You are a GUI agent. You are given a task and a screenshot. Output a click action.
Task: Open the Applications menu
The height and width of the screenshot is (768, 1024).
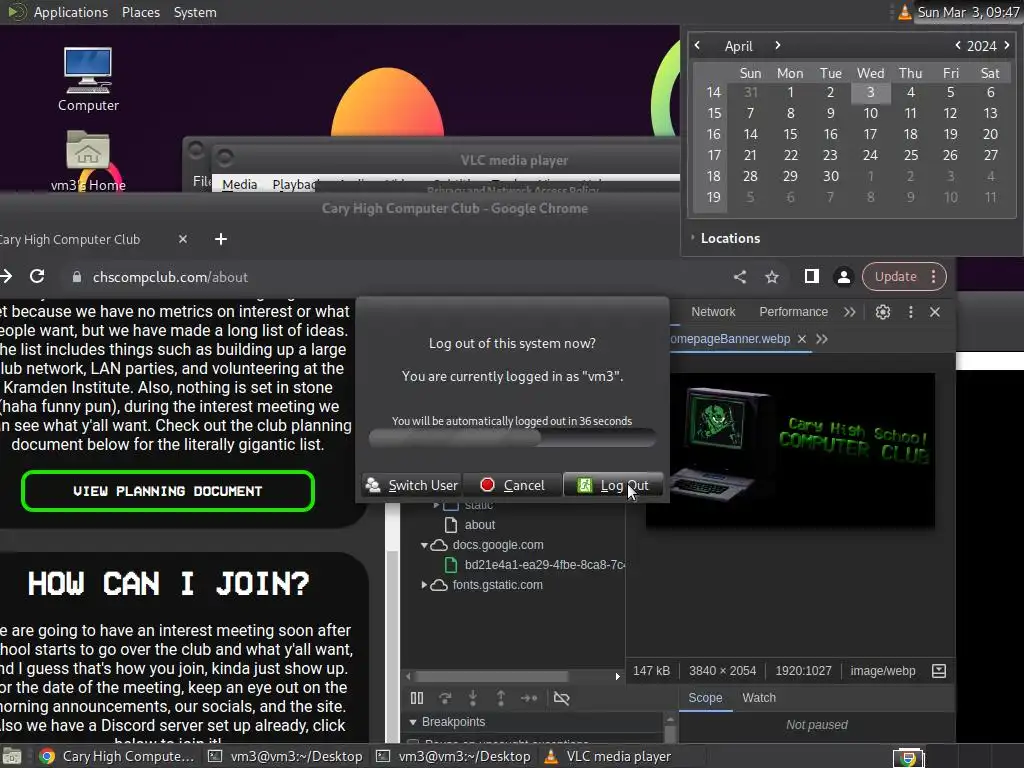click(x=71, y=12)
